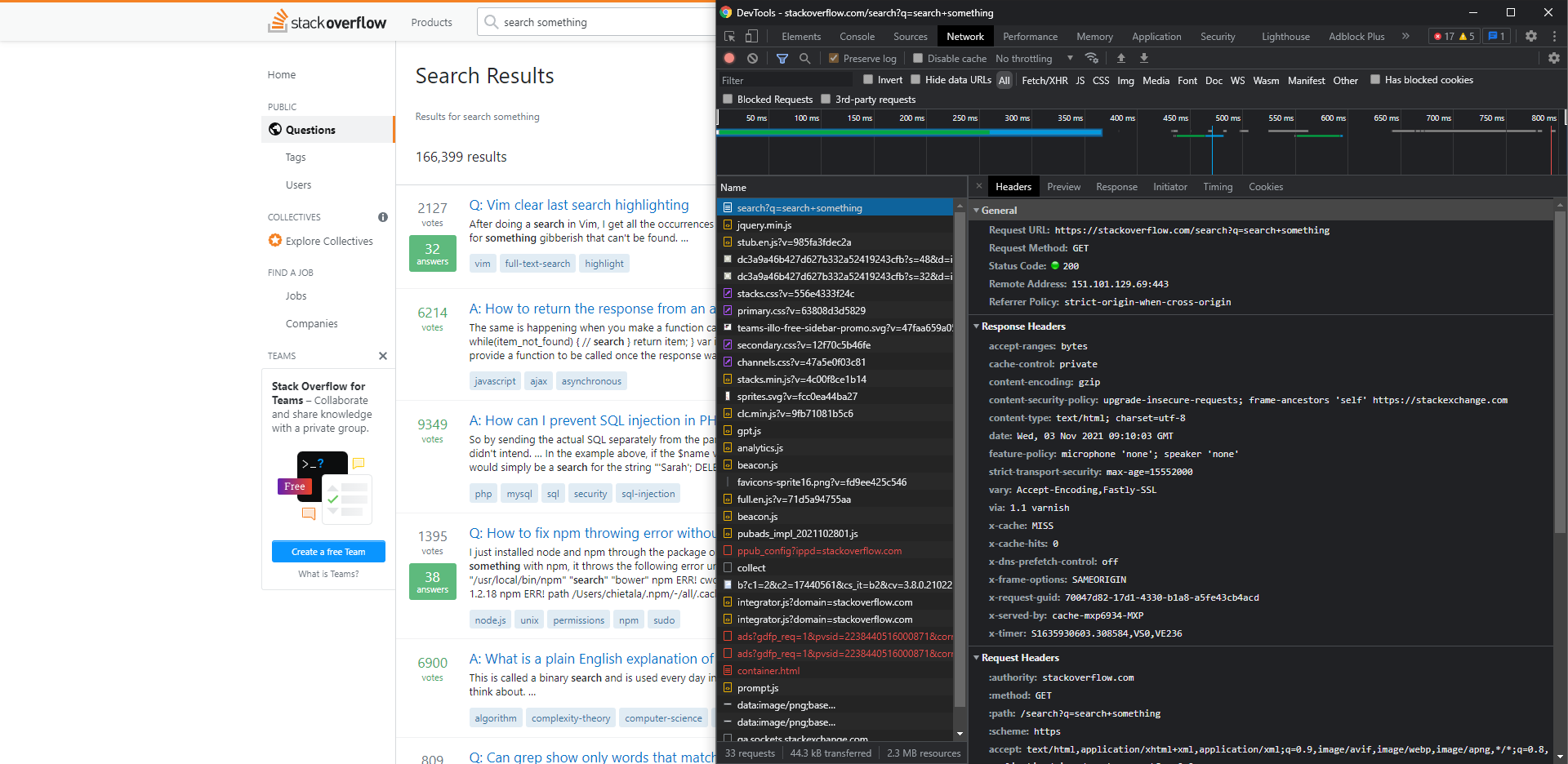This screenshot has height=764, width=1568.
Task: Open Network panel settings gear
Action: coord(1554,58)
